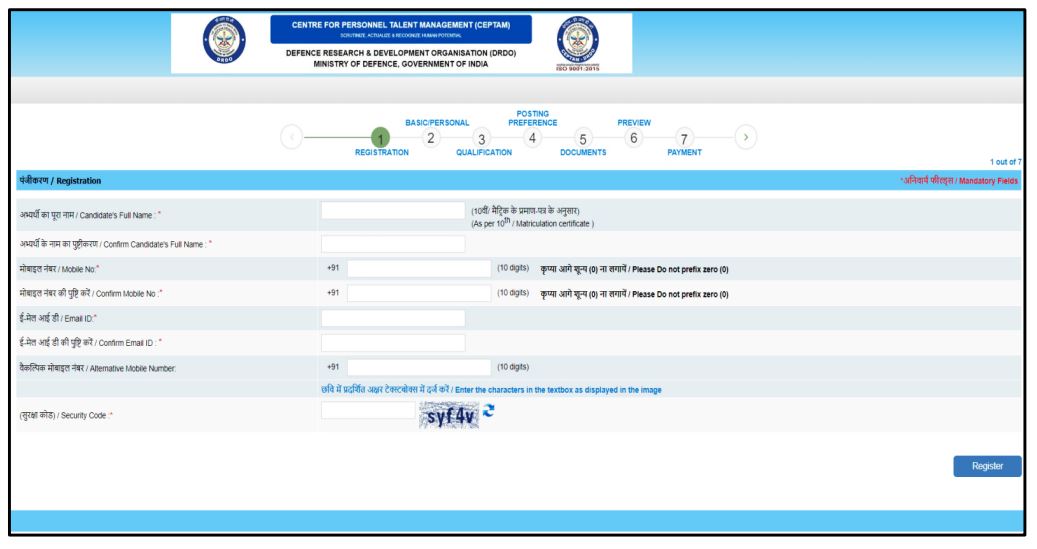Screen dimensions: 1037x549
Task: Select step 1 Registration circle
Action: pos(380,138)
